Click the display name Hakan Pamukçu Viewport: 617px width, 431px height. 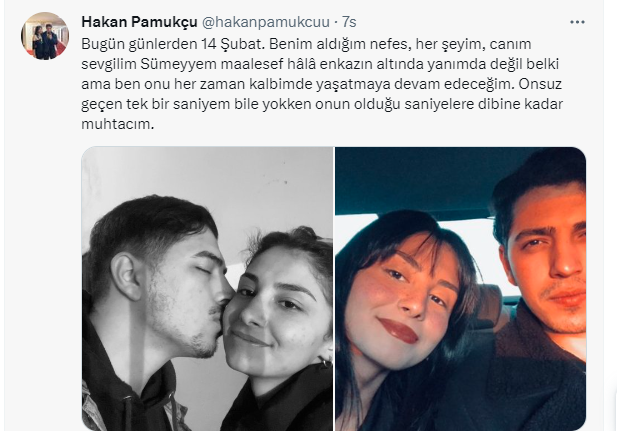pyautogui.click(x=139, y=22)
